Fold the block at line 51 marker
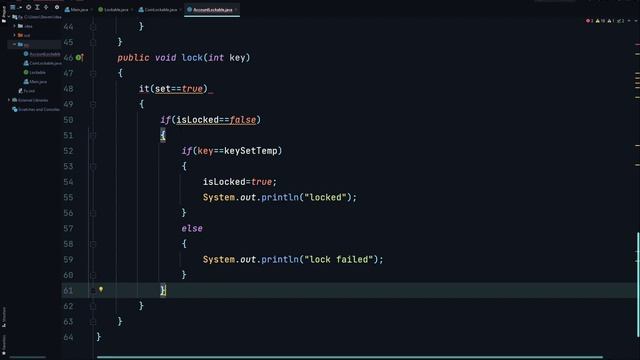 click(x=93, y=136)
